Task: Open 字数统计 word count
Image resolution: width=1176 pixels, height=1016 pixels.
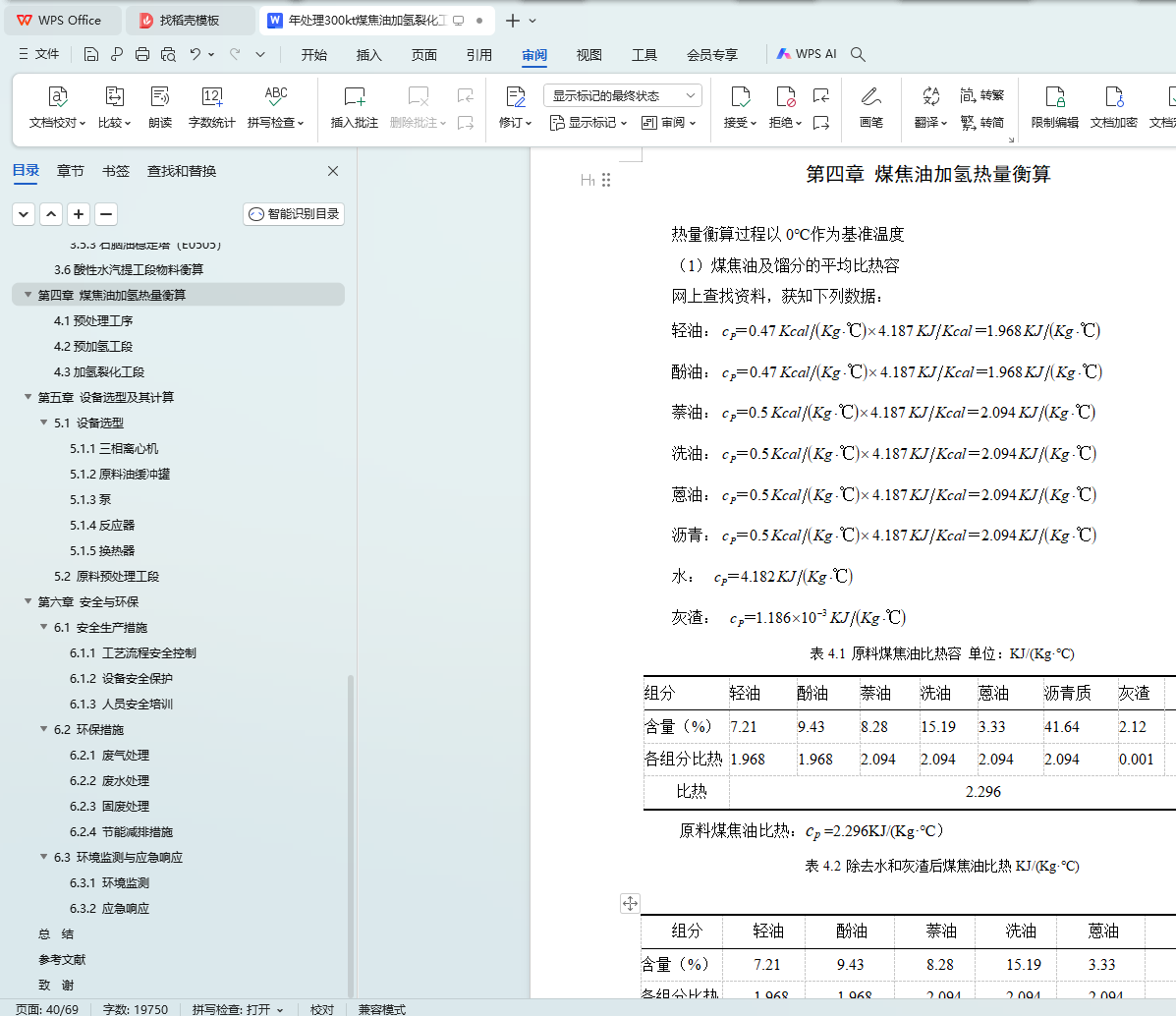Action: tap(211, 106)
